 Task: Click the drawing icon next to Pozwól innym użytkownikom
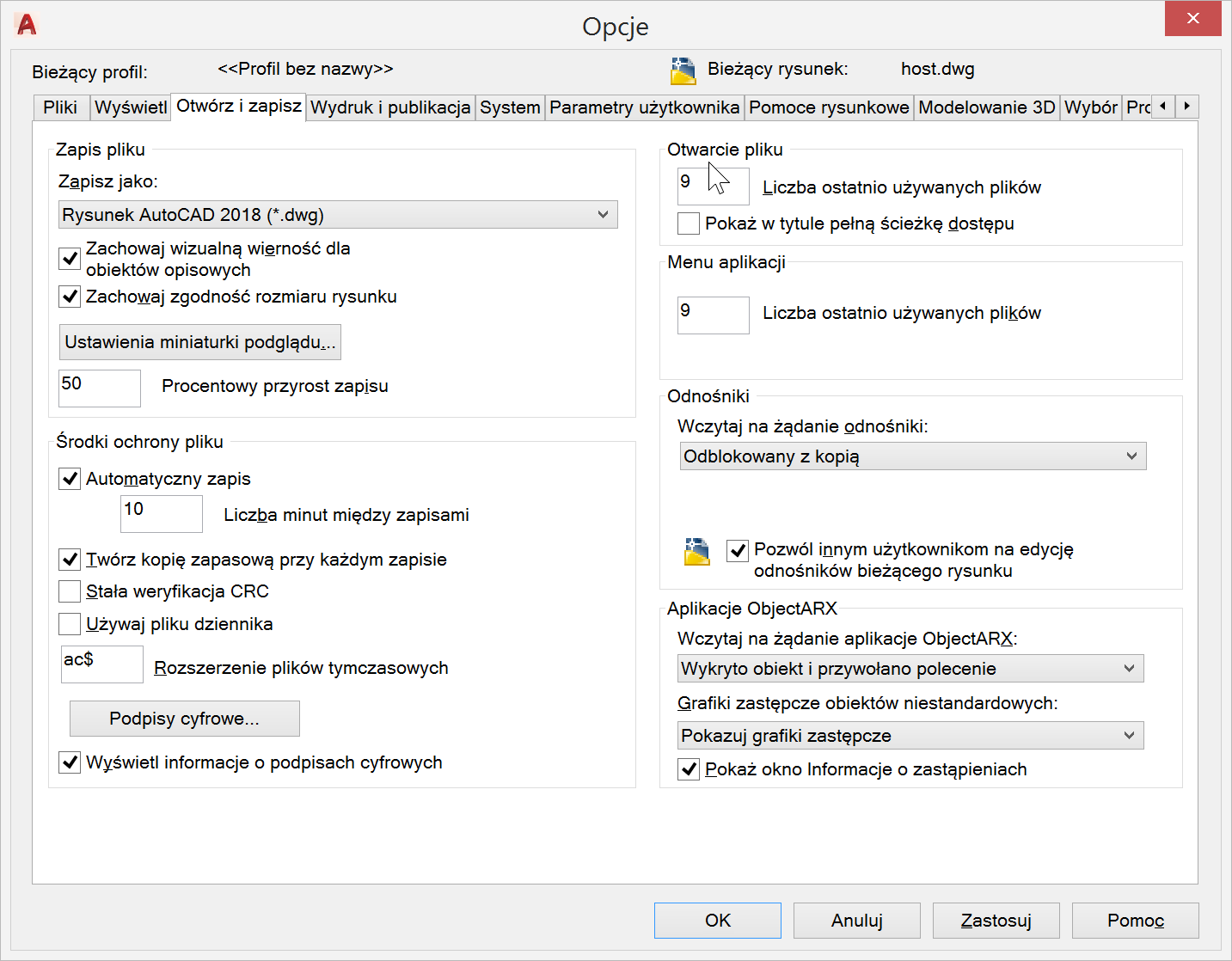pos(697,552)
